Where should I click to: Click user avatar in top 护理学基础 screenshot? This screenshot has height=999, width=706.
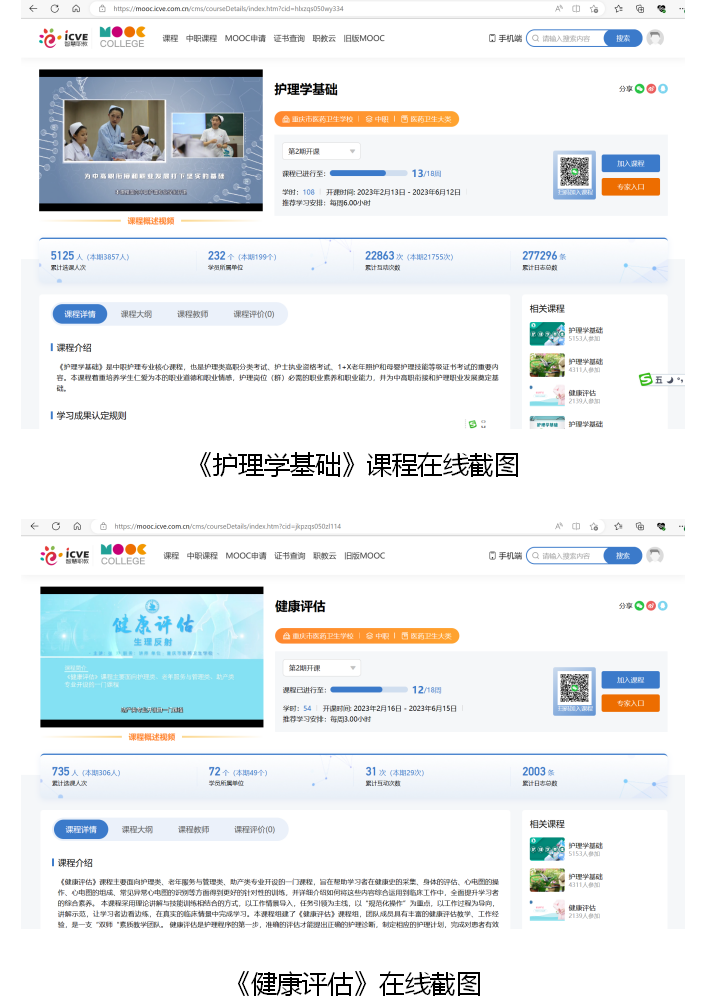655,38
